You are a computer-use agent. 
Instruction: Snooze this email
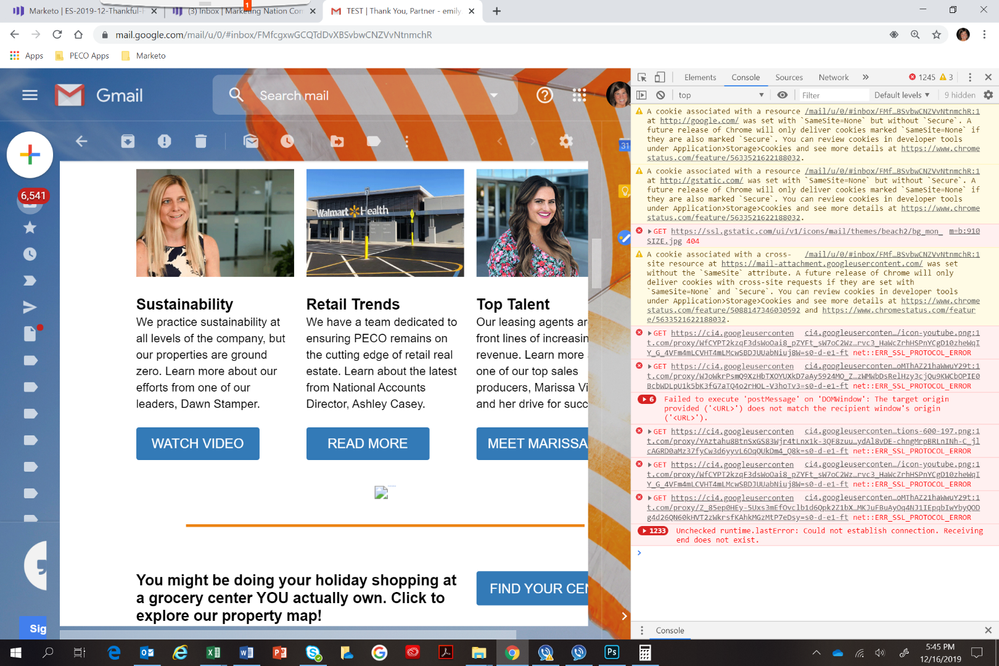point(287,141)
